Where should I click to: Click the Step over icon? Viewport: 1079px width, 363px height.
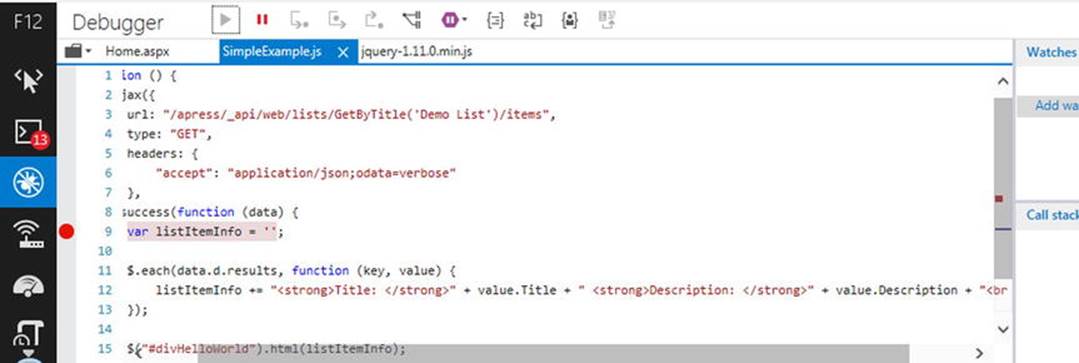pos(336,20)
